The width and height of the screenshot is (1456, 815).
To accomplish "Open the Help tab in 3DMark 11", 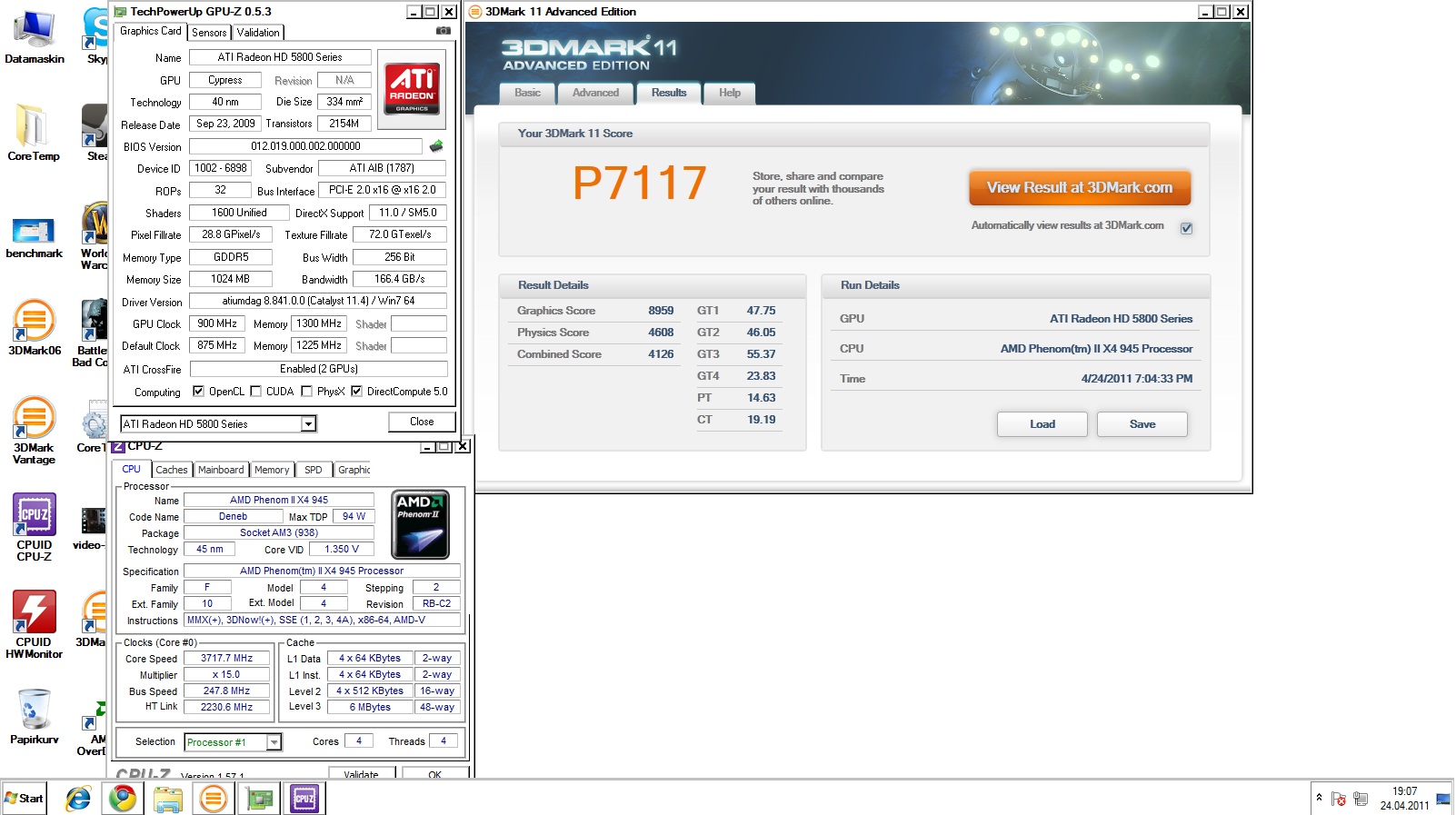I will click(730, 93).
